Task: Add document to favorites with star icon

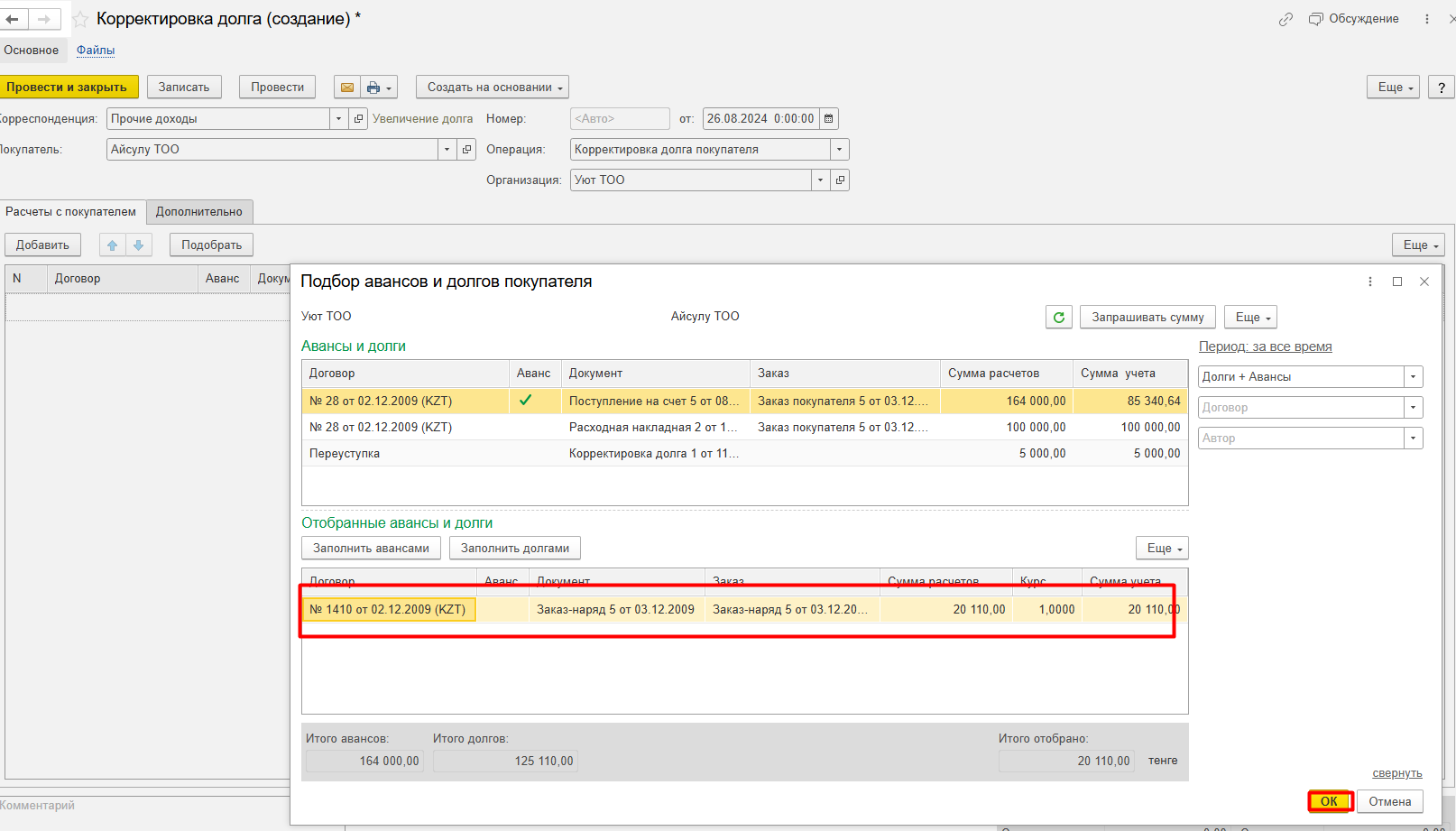Action: [x=80, y=19]
